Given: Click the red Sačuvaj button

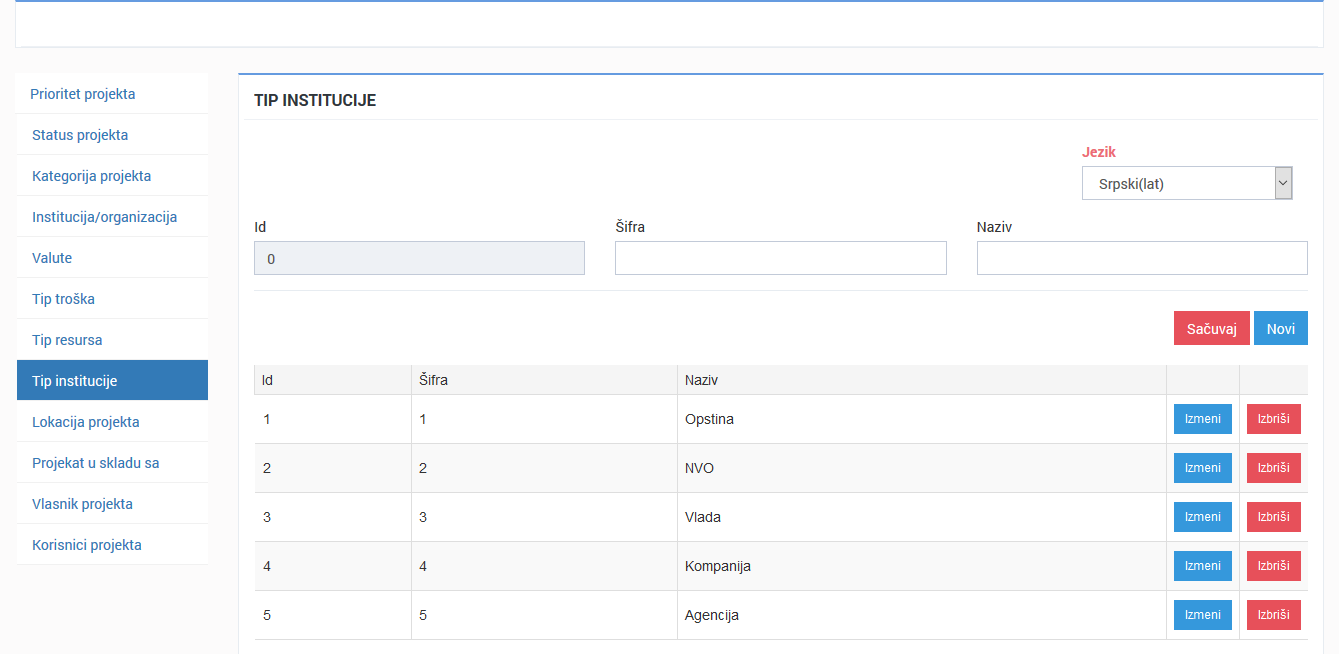Looking at the screenshot, I should pyautogui.click(x=1211, y=328).
